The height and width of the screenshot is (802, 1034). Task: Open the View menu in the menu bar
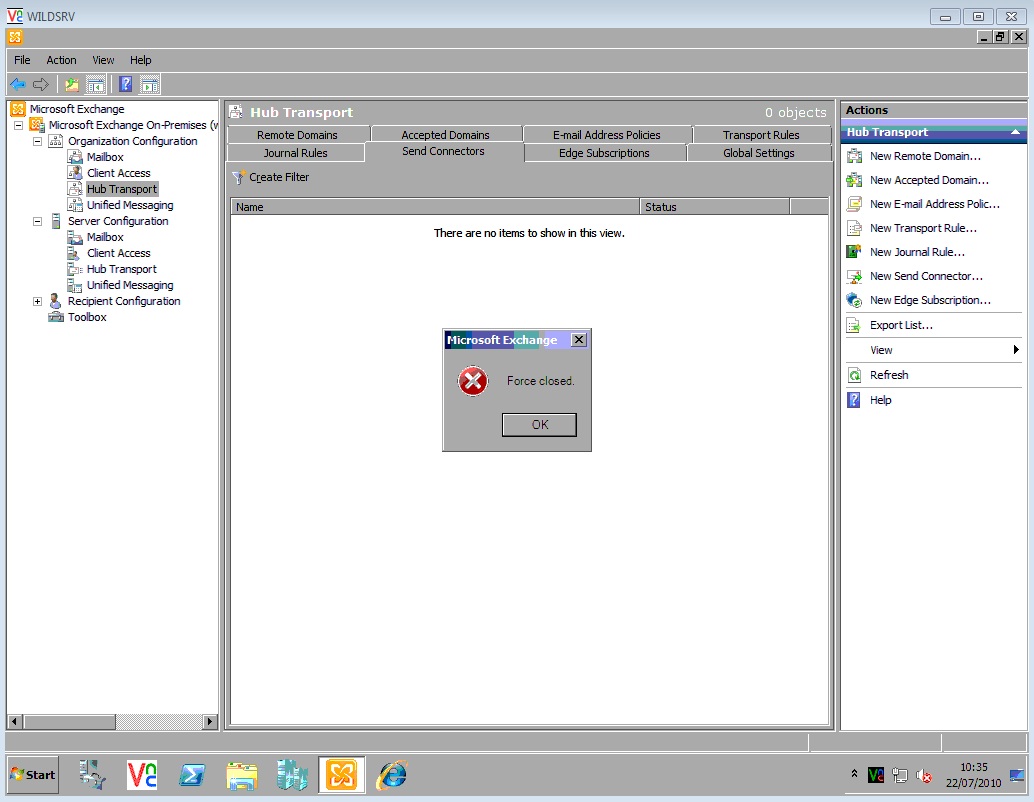[103, 60]
